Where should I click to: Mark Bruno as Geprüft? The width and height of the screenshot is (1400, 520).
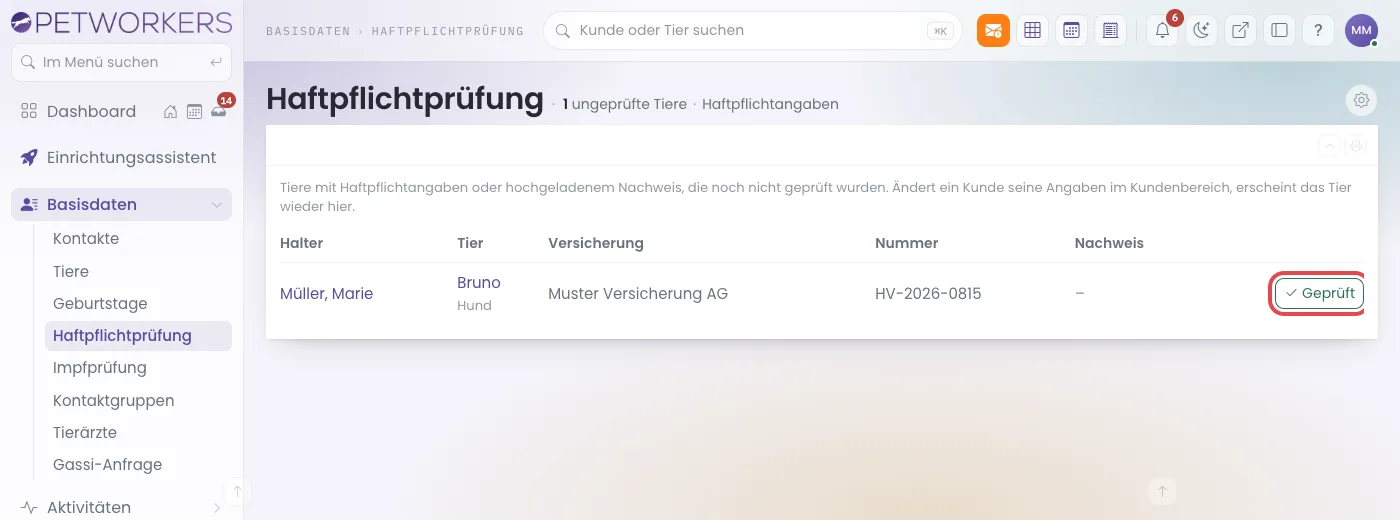pos(1319,293)
